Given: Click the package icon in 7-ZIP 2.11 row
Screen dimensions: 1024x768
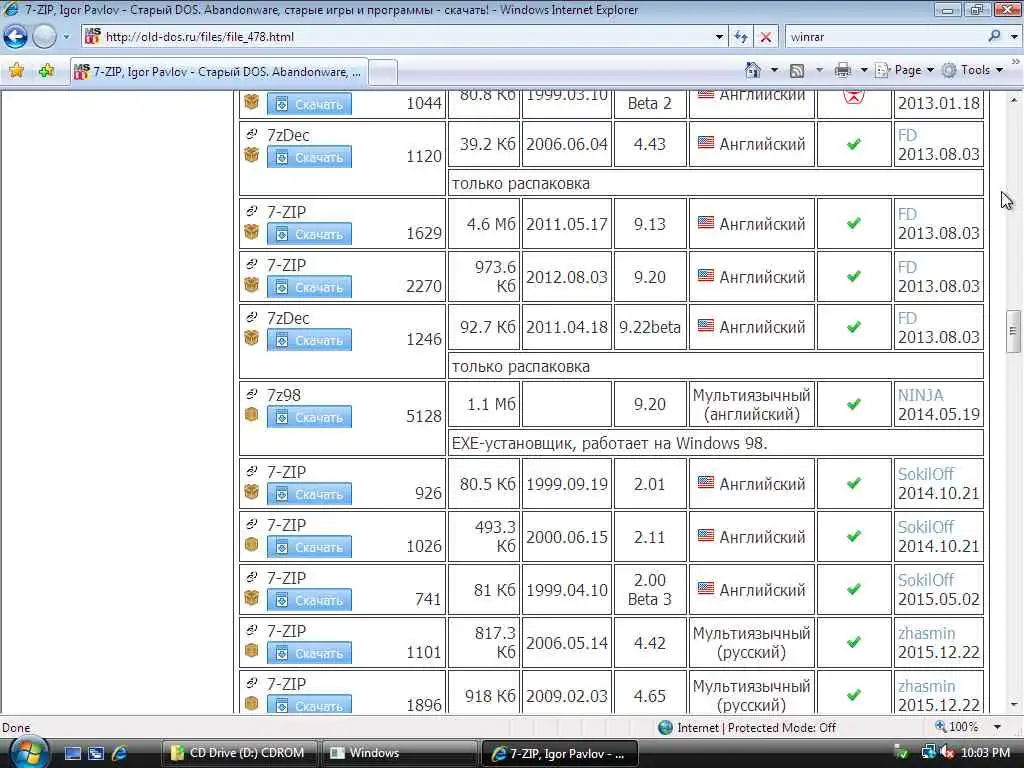Looking at the screenshot, I should (x=251, y=545).
